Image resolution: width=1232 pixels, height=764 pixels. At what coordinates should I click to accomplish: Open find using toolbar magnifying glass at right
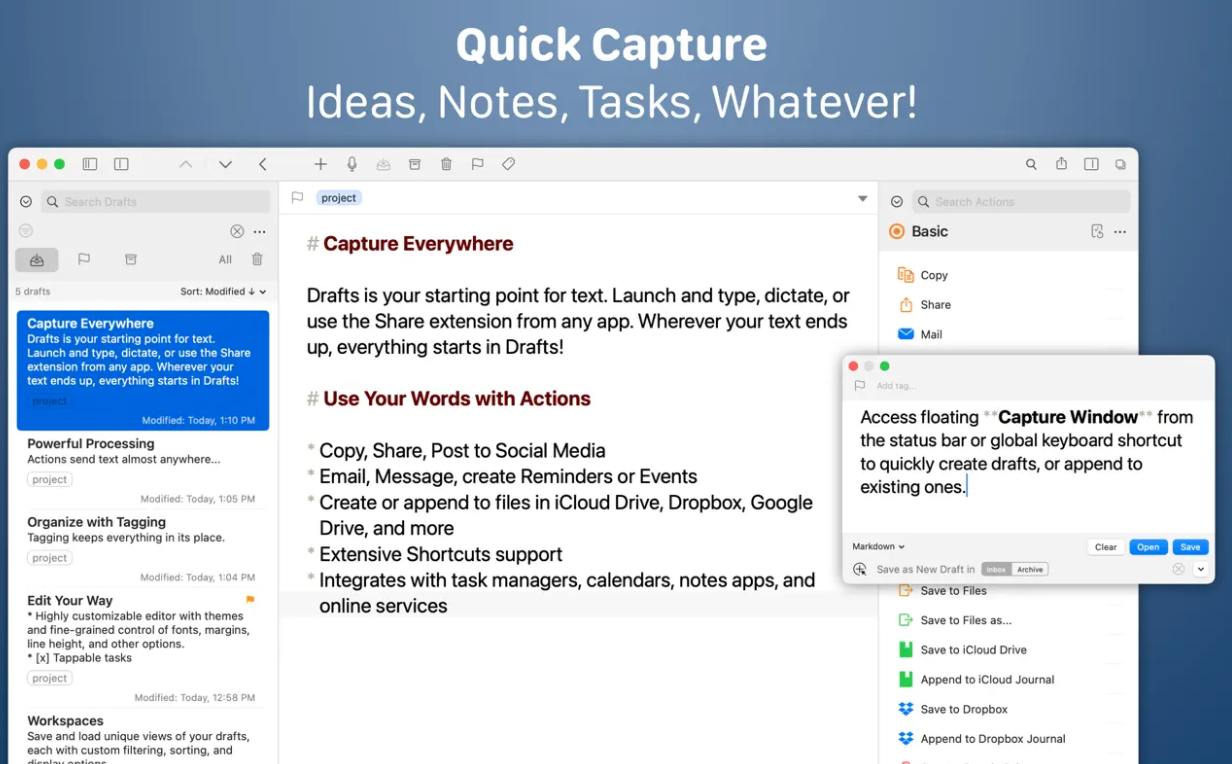pyautogui.click(x=1031, y=164)
